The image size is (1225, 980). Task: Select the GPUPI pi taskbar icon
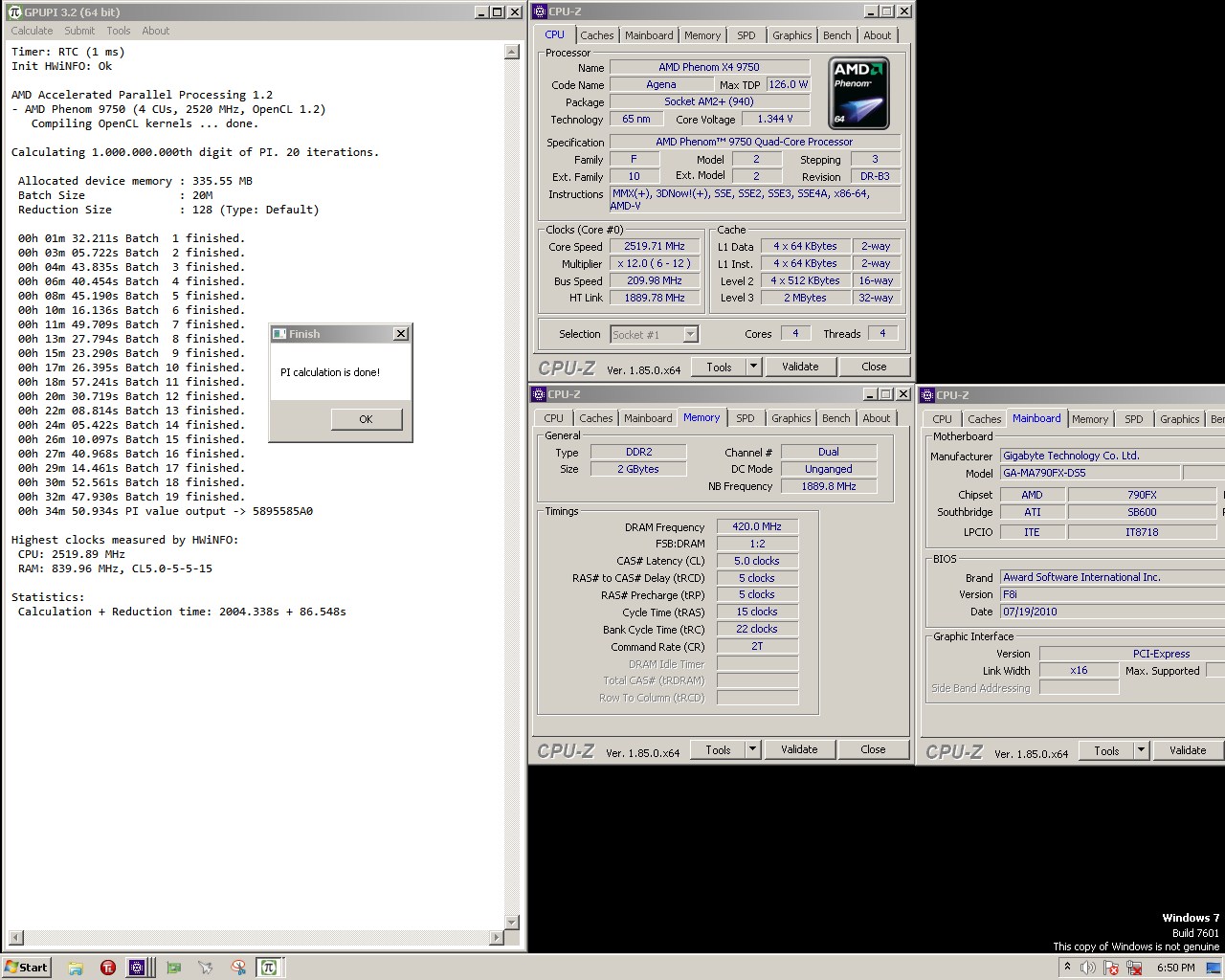click(268, 968)
